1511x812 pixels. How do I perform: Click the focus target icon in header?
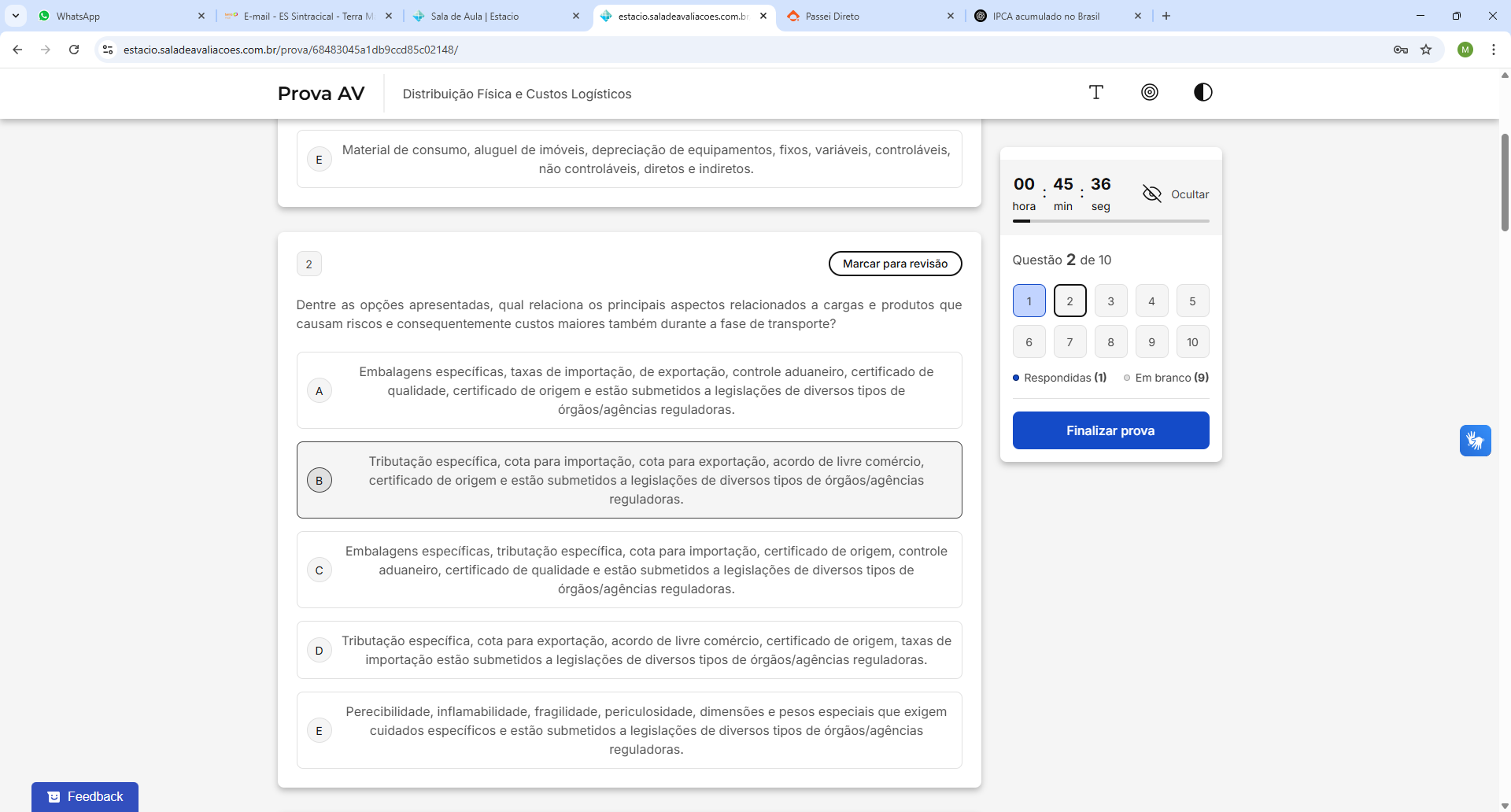point(1149,93)
